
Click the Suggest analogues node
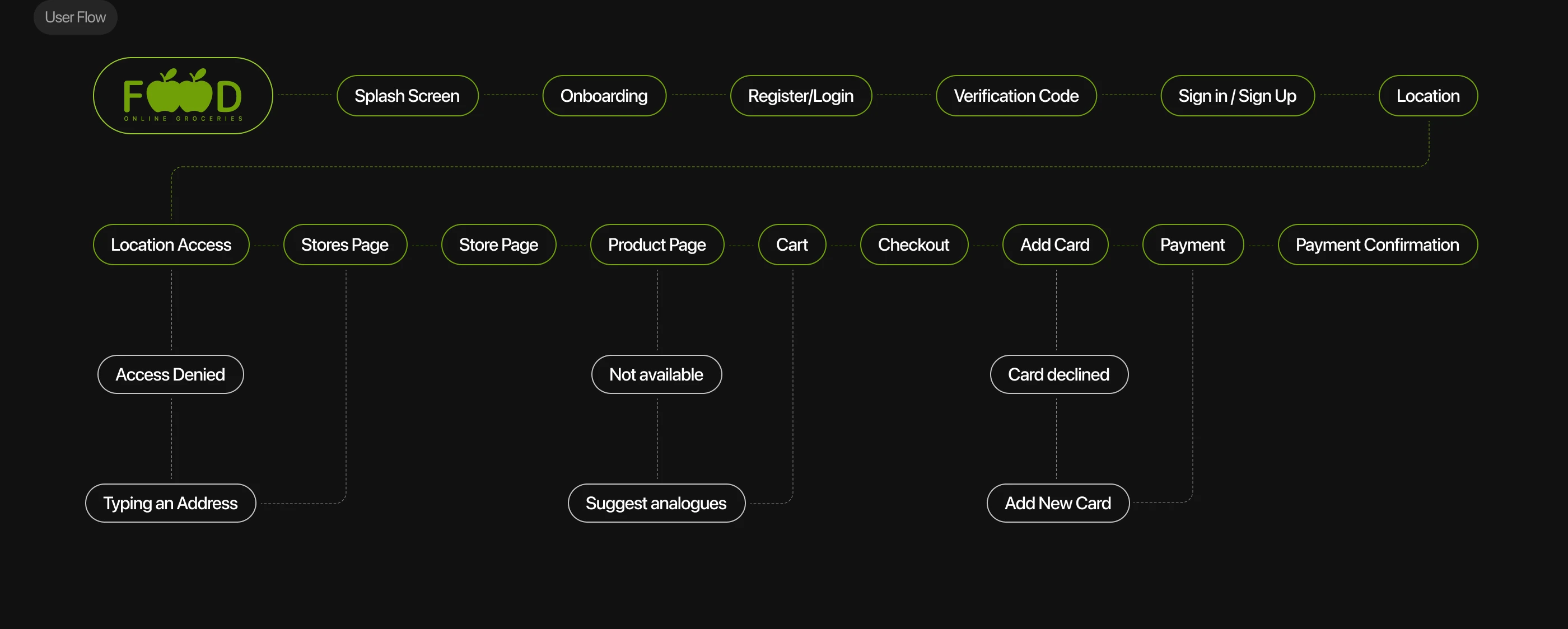point(656,503)
